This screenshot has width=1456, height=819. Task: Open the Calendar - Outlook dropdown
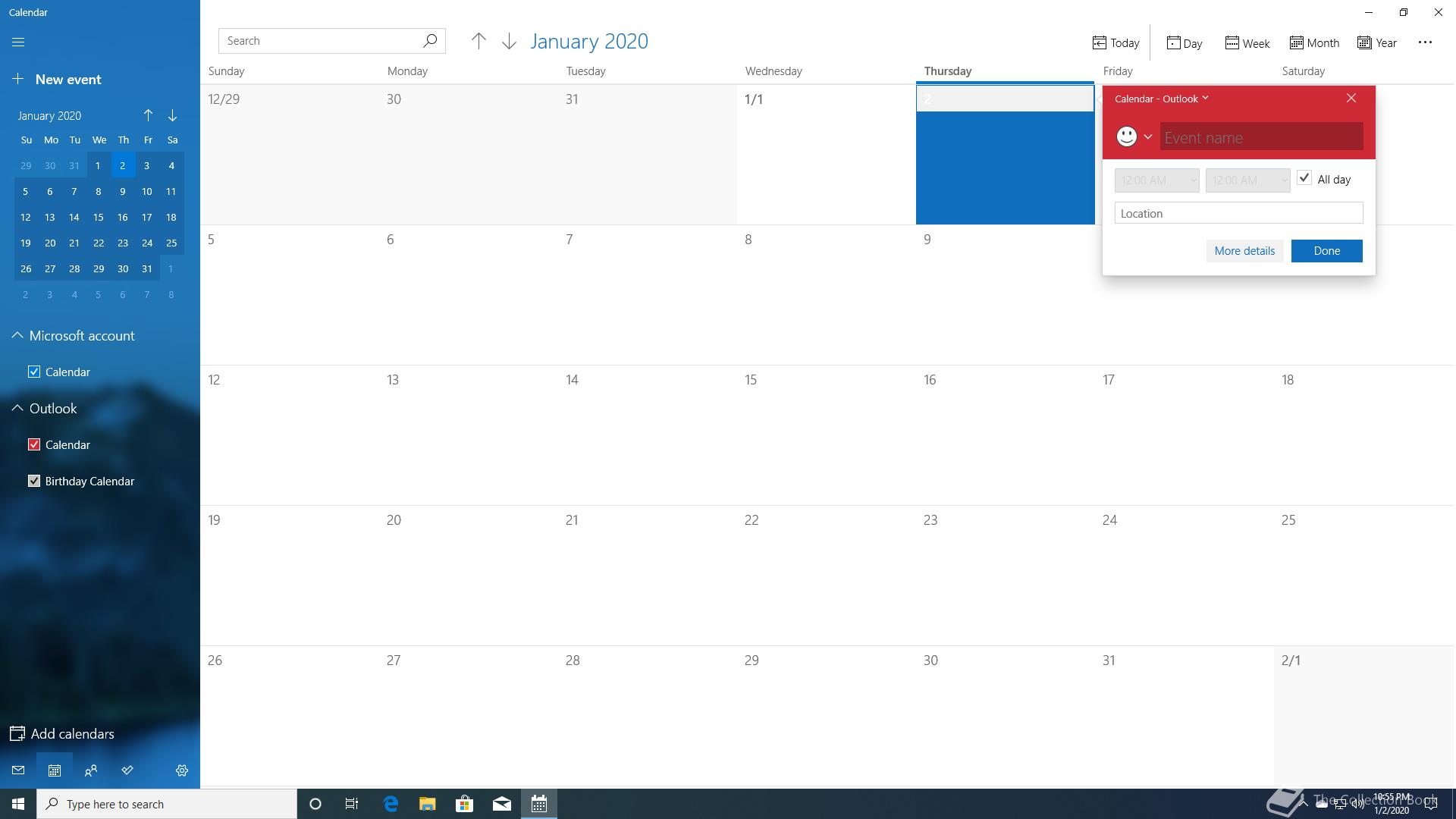(x=1161, y=99)
